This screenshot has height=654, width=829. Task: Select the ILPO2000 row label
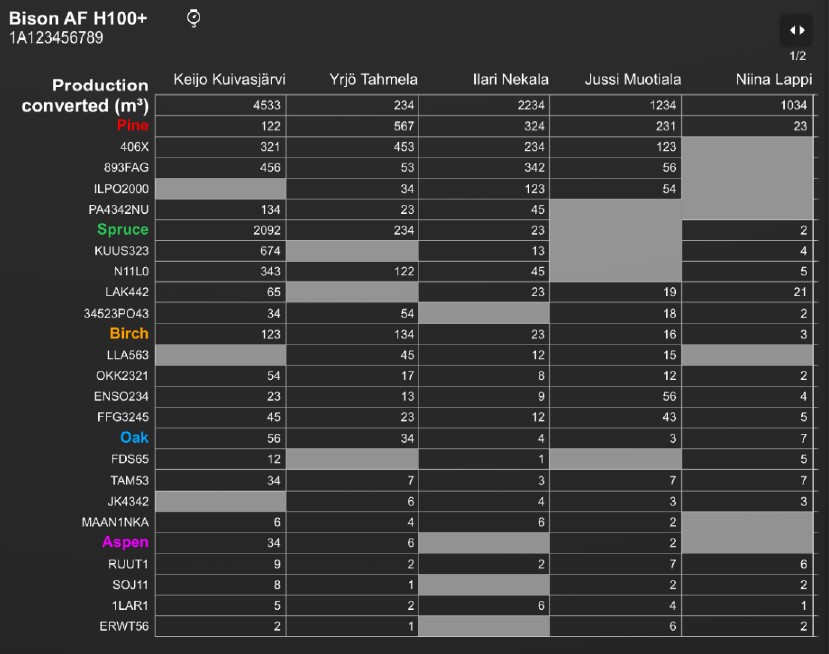point(119,189)
